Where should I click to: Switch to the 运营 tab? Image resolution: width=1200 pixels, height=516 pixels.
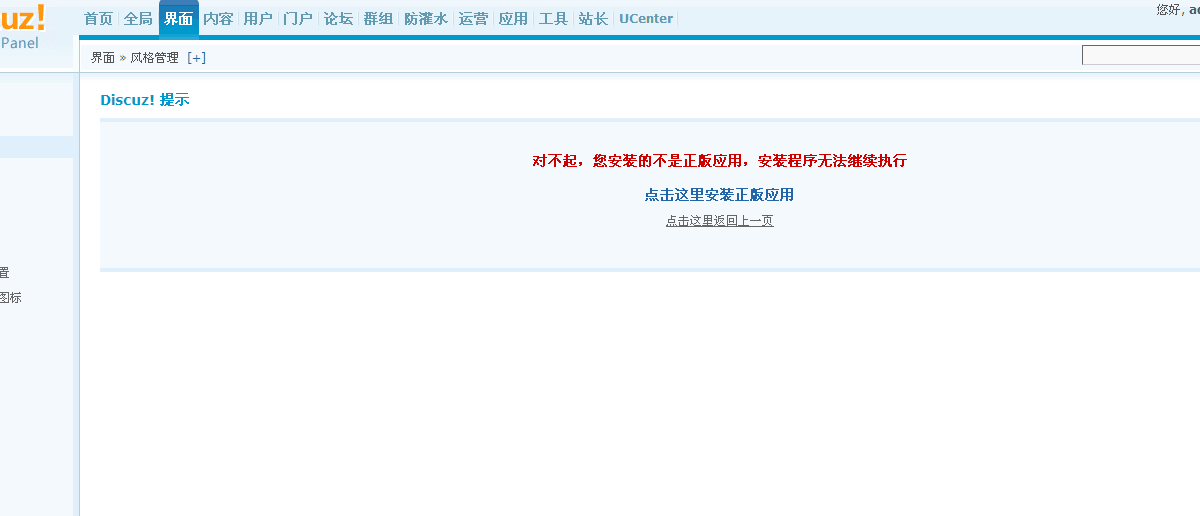(473, 19)
